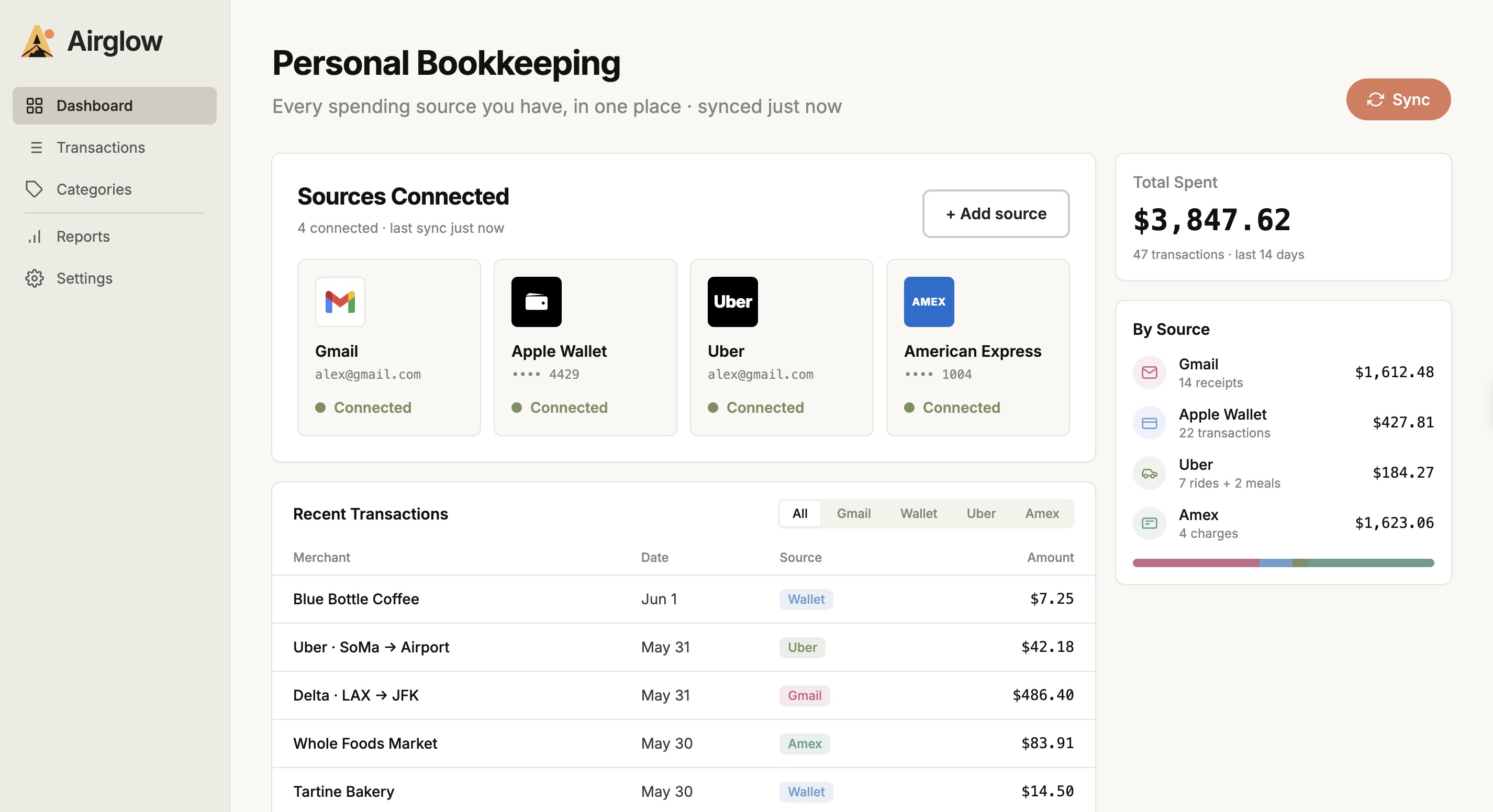Open the American Express source card
Viewport: 1493px width, 812px height.
(x=978, y=347)
